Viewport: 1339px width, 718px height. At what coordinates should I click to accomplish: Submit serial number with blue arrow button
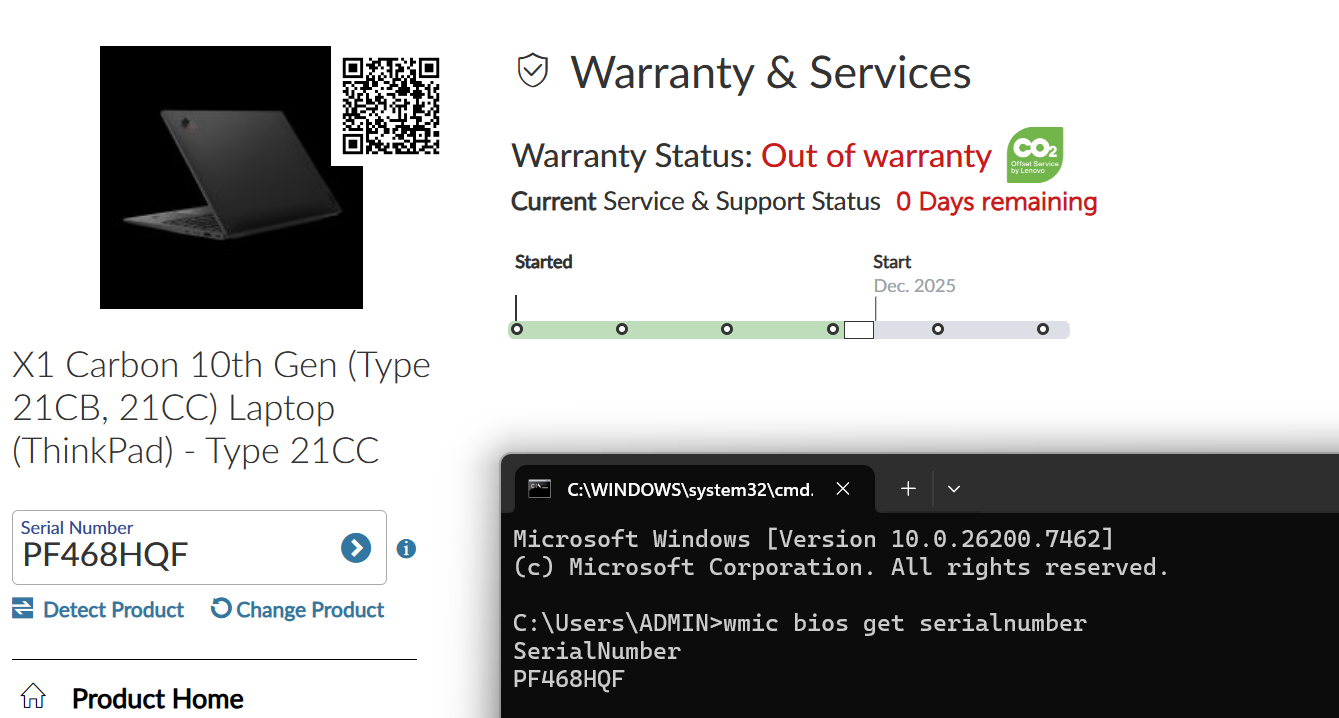pos(356,548)
